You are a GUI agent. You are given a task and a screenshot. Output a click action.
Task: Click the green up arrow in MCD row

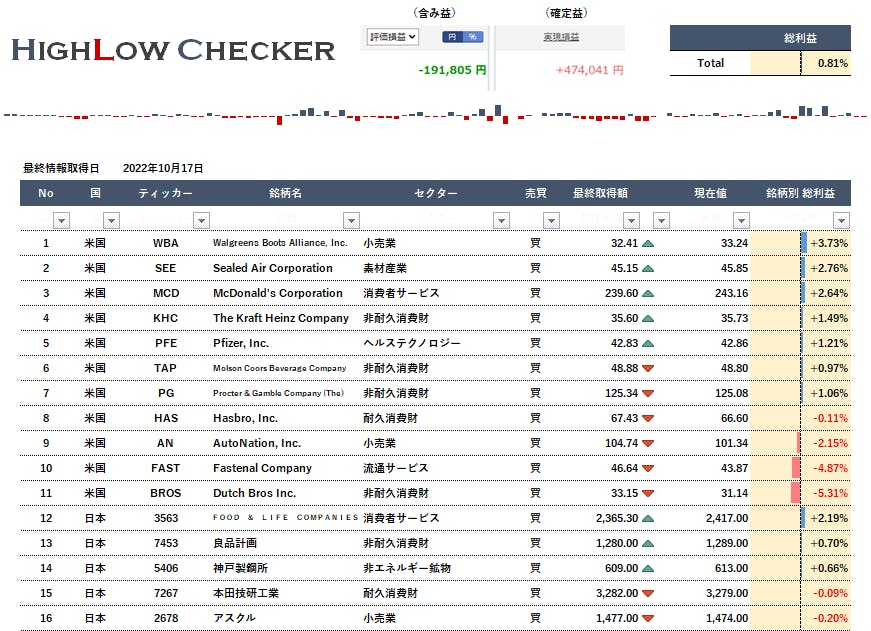[x=648, y=293]
